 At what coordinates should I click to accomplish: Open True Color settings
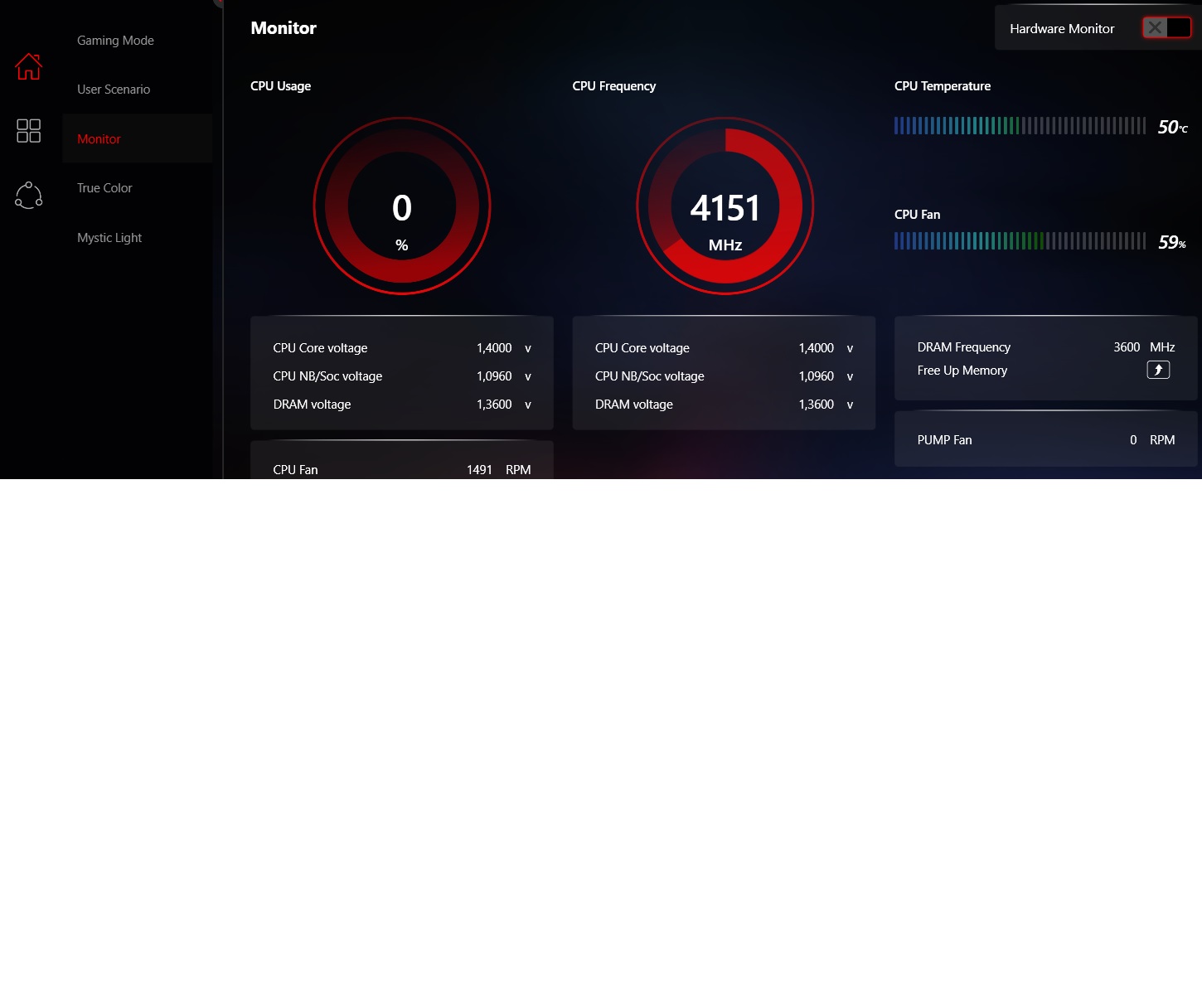tap(104, 188)
